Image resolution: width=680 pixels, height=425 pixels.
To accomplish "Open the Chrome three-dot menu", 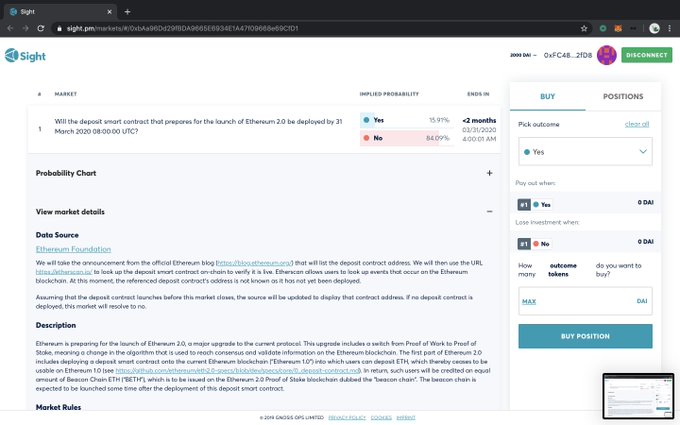I will coord(670,28).
